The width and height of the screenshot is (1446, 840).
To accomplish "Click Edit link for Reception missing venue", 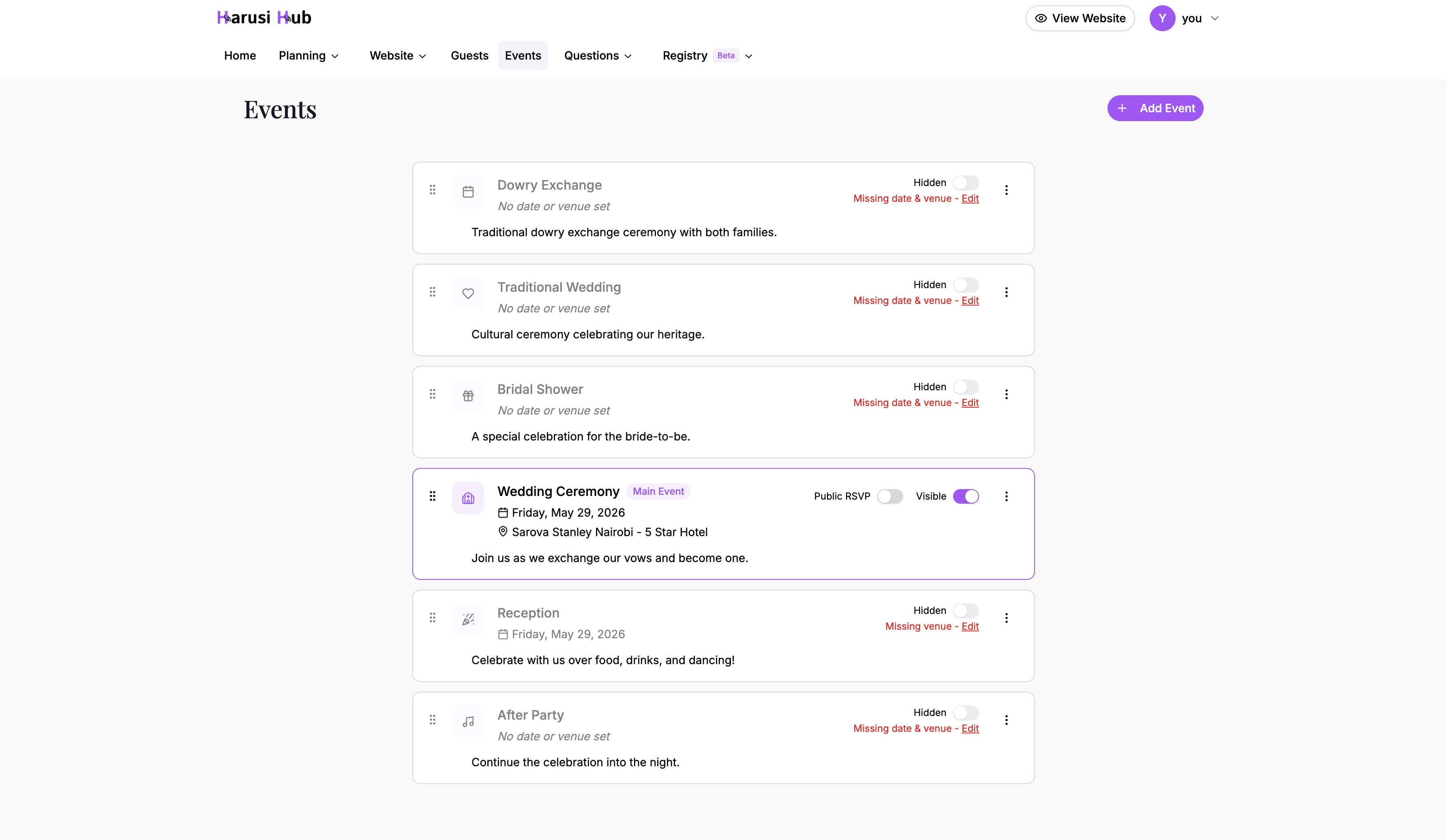I will point(970,626).
